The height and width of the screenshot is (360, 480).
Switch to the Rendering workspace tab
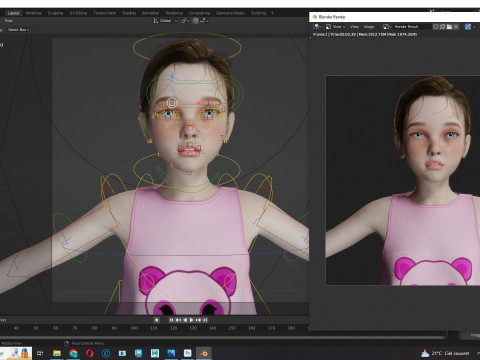[174, 13]
